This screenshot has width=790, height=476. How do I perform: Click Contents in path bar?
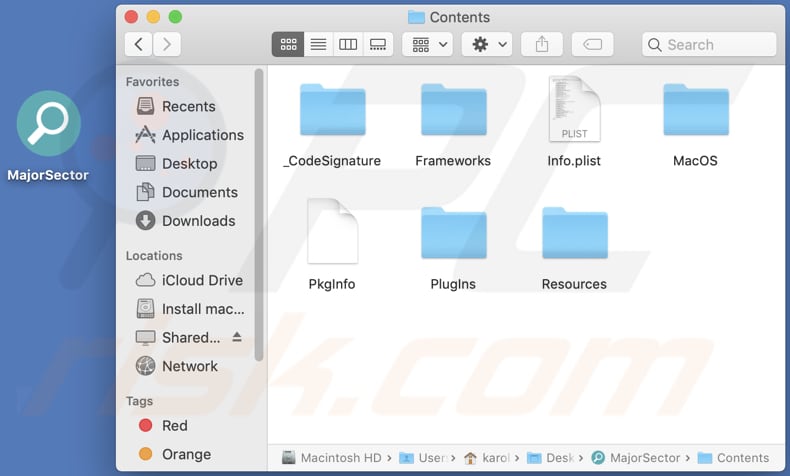pyautogui.click(x=734, y=458)
